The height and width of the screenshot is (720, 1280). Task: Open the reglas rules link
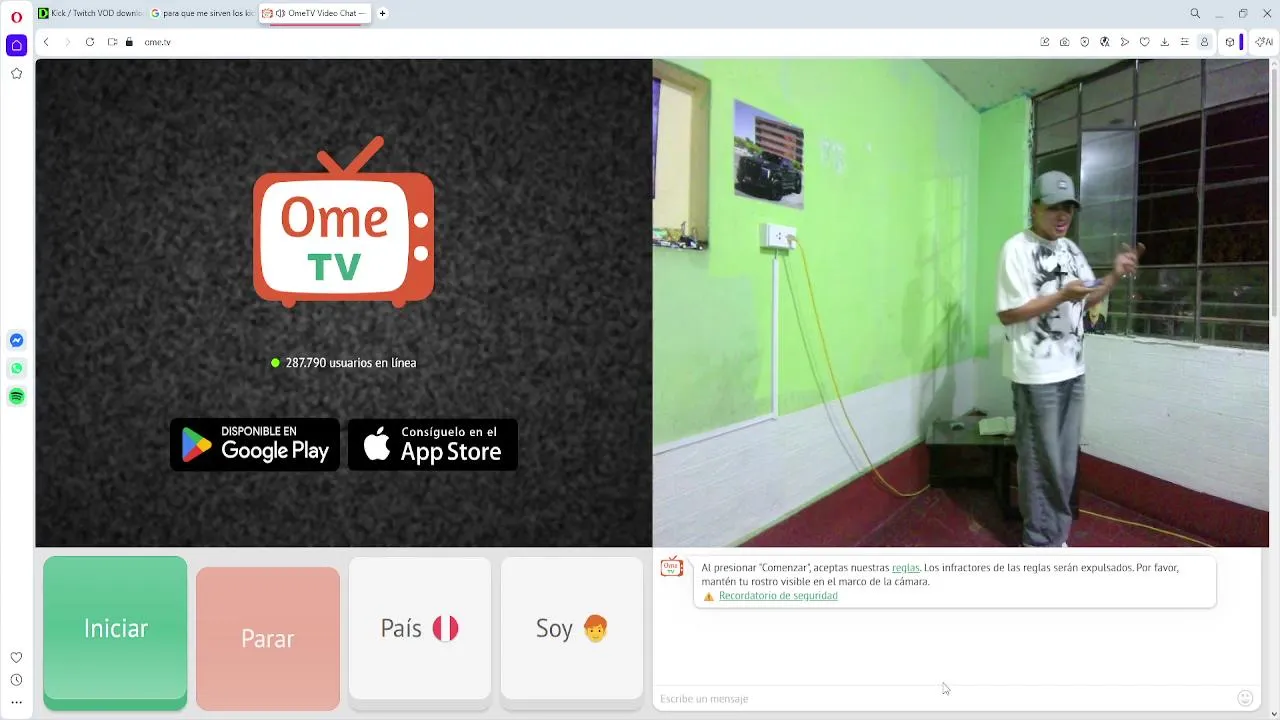(905, 568)
